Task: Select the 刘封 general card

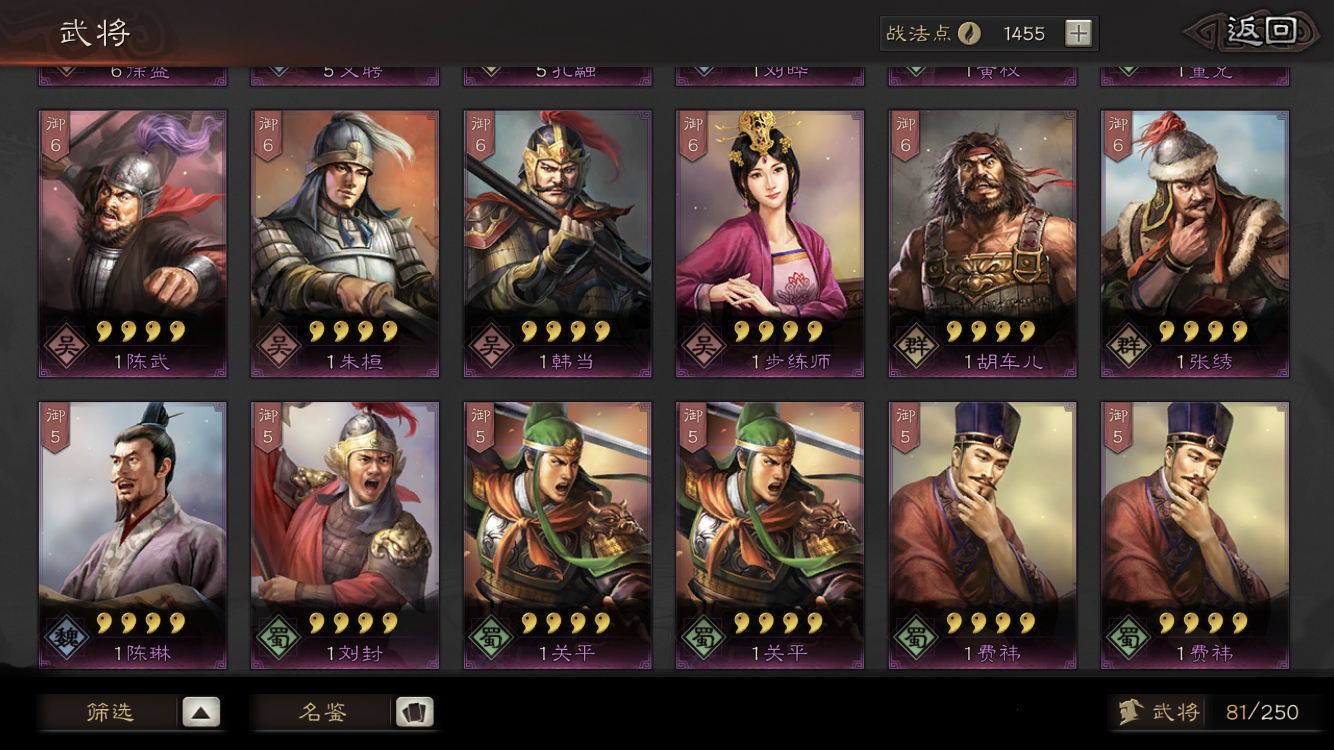Action: (345, 536)
